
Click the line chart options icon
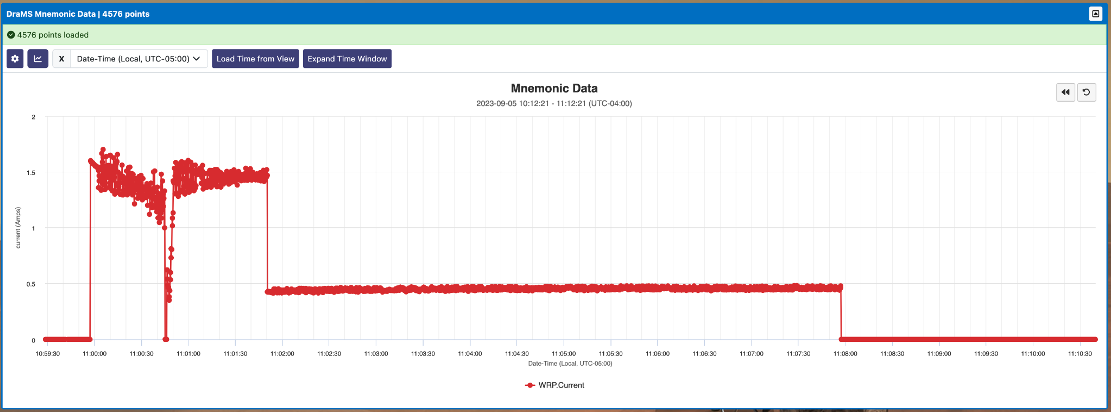click(38, 59)
